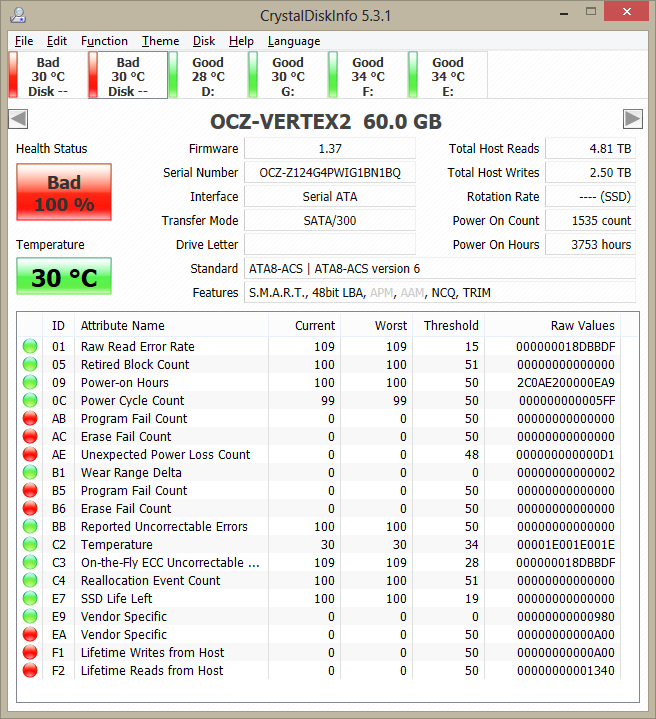
Task: Click the Serial Number field
Action: click(x=330, y=172)
